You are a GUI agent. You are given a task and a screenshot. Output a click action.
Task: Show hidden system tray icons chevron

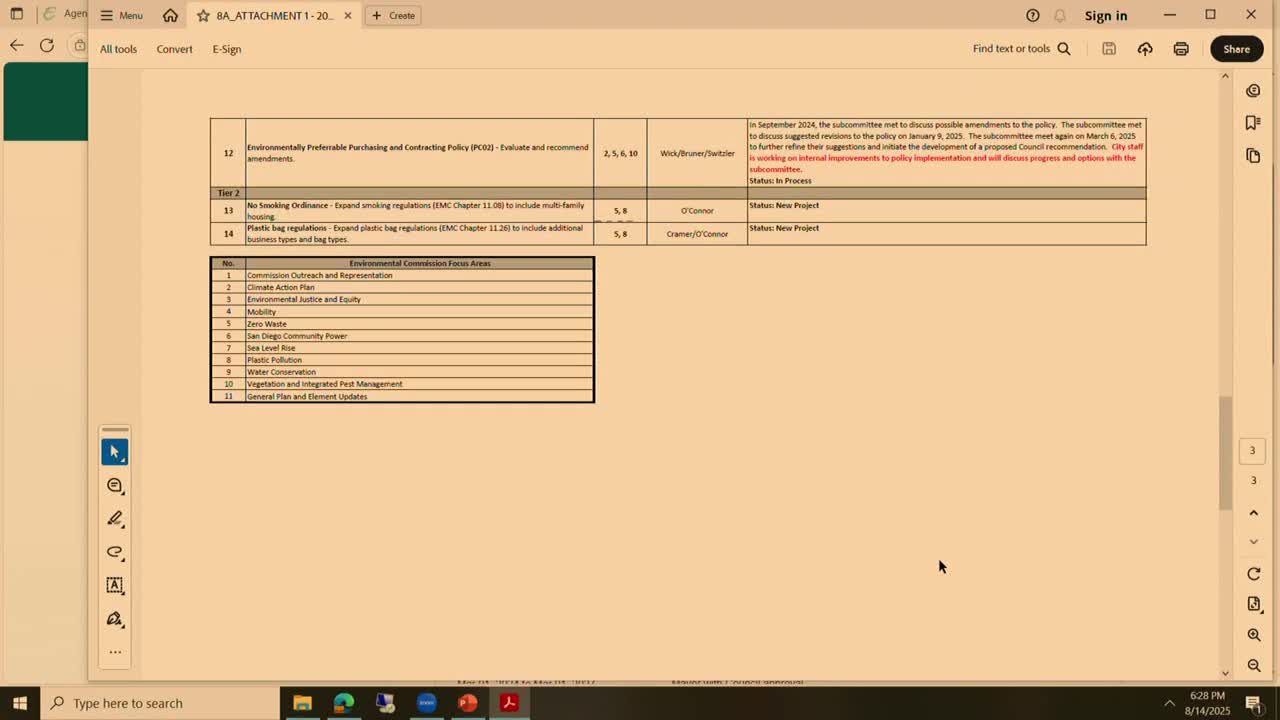pos(1170,703)
